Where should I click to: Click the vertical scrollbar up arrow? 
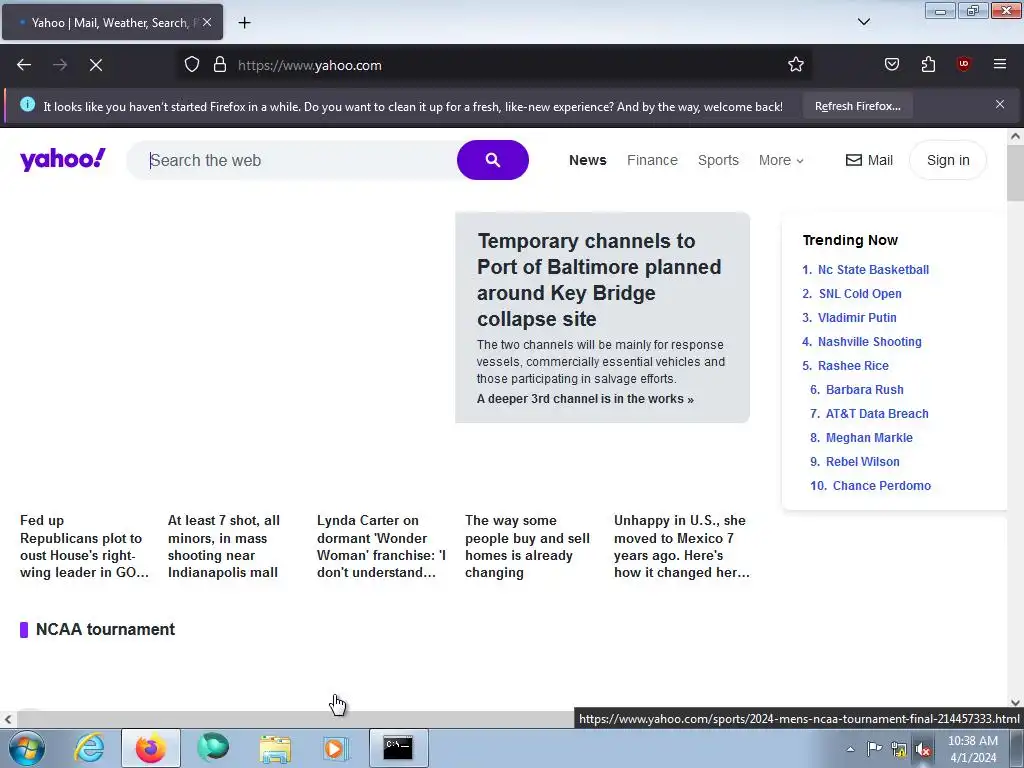coord(1015,136)
